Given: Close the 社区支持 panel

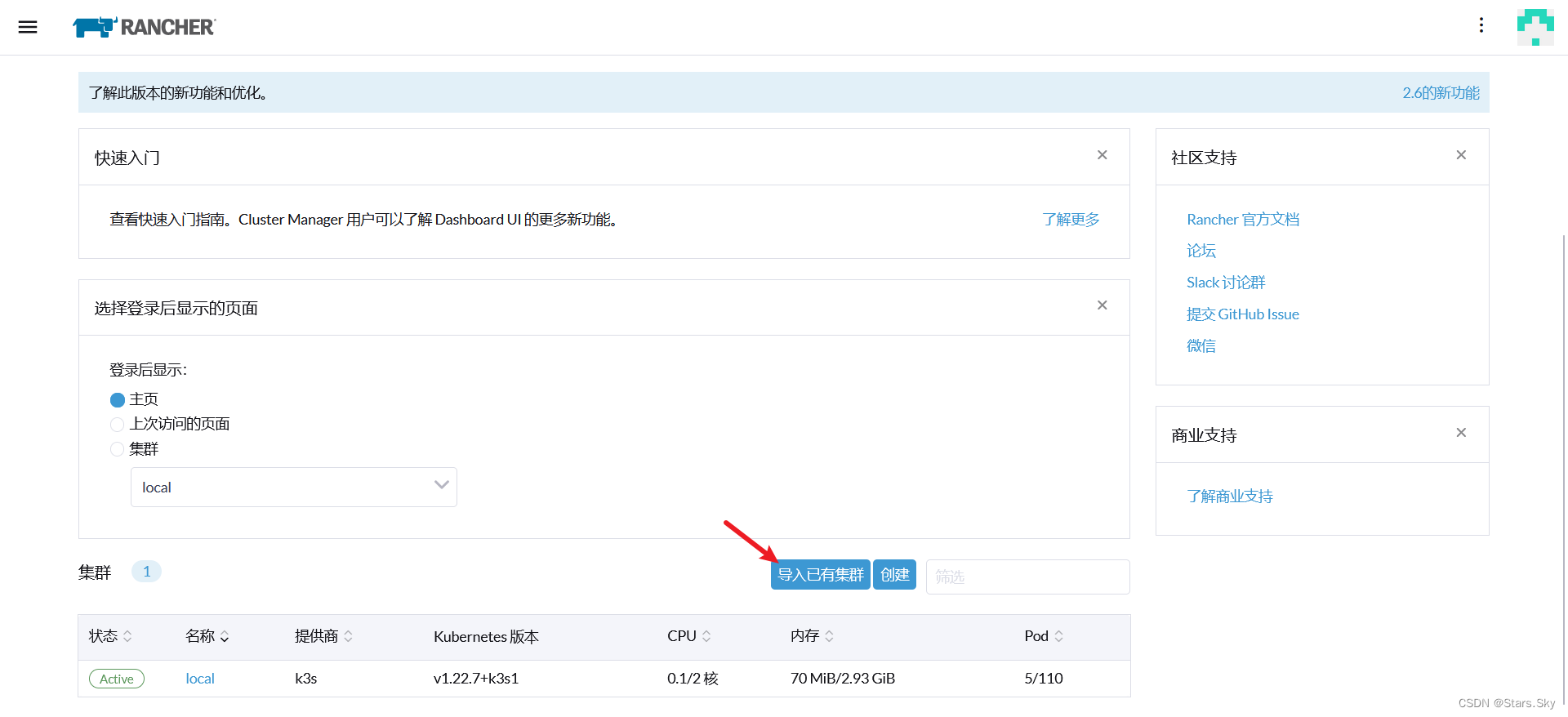Looking at the screenshot, I should 1461,155.
